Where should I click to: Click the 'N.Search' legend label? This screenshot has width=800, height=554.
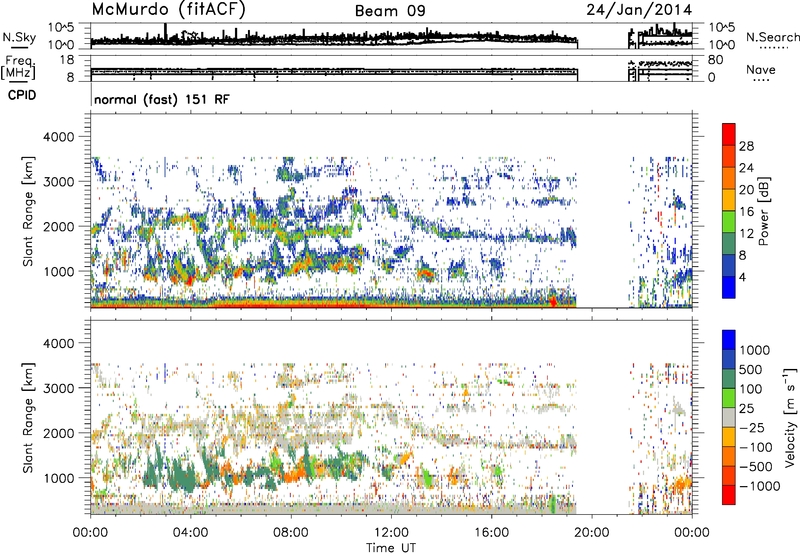(772, 37)
